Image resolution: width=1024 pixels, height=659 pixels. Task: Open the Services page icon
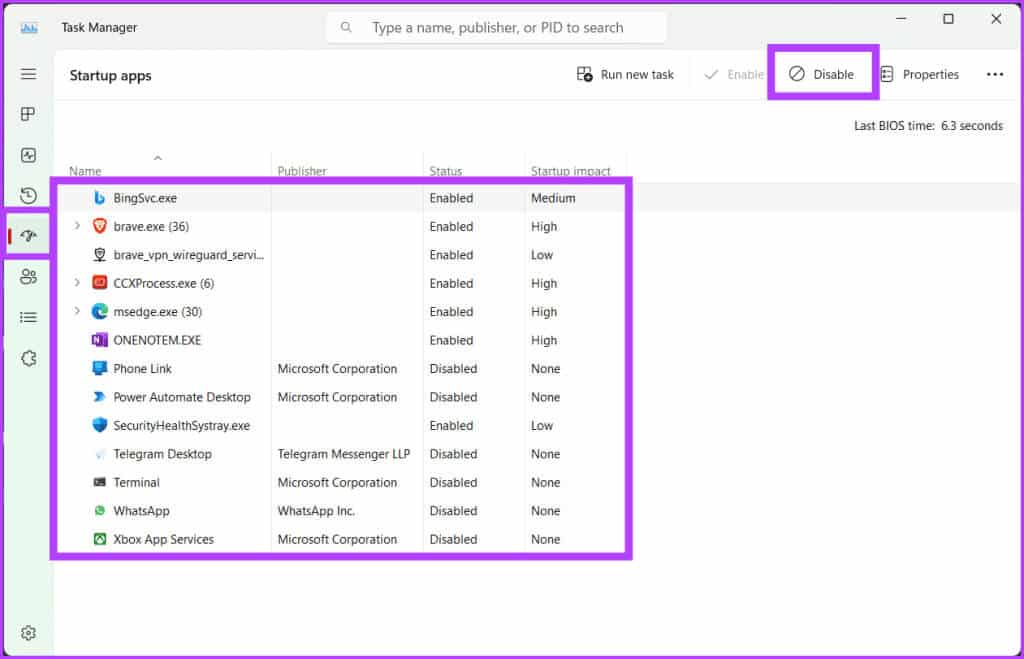tap(28, 358)
